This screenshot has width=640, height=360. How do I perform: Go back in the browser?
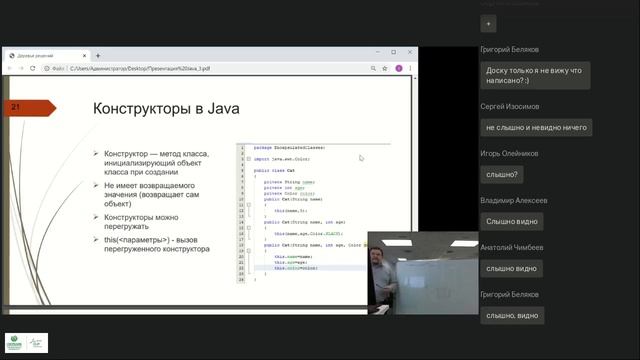[10, 68]
